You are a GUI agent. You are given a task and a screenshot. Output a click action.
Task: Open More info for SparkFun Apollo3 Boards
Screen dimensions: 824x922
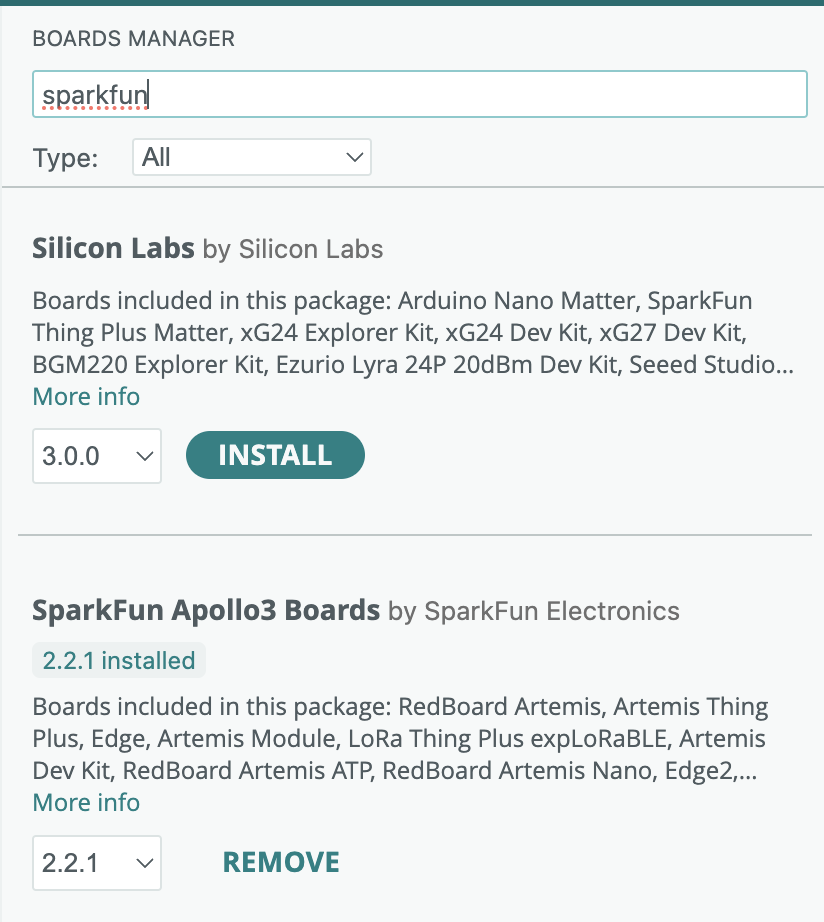click(x=86, y=802)
